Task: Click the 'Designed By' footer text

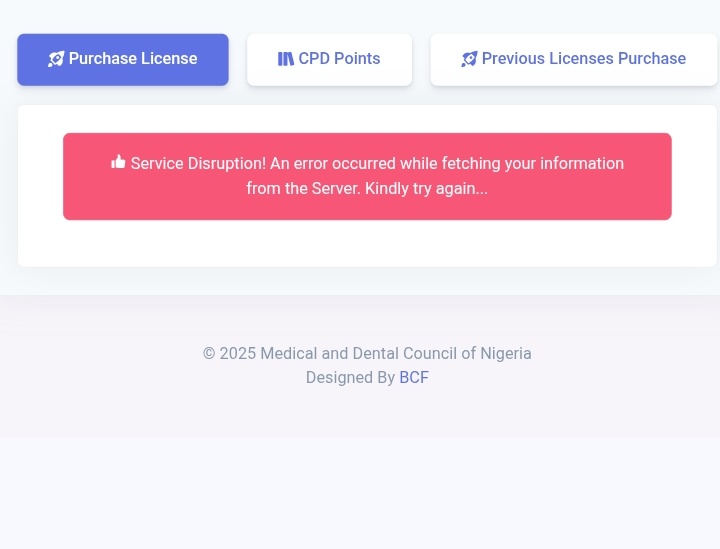Action: (350, 377)
